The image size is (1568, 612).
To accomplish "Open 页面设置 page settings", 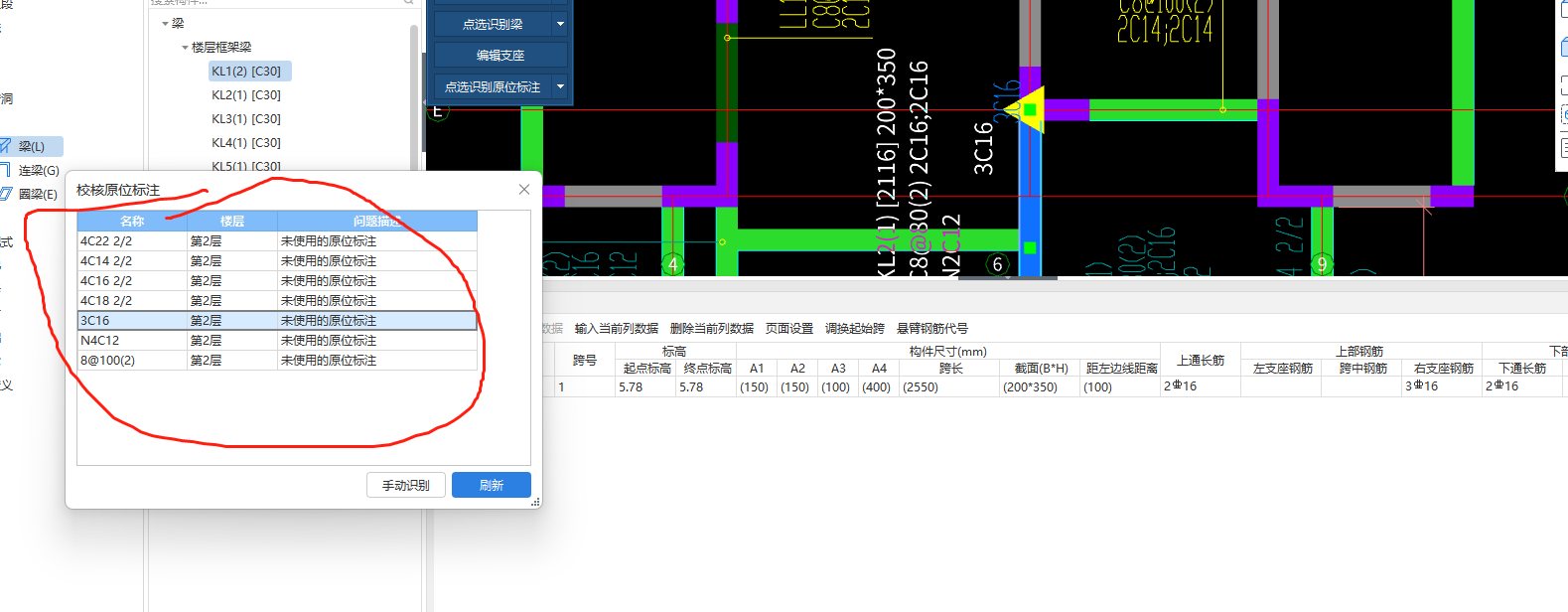I will pos(789,329).
